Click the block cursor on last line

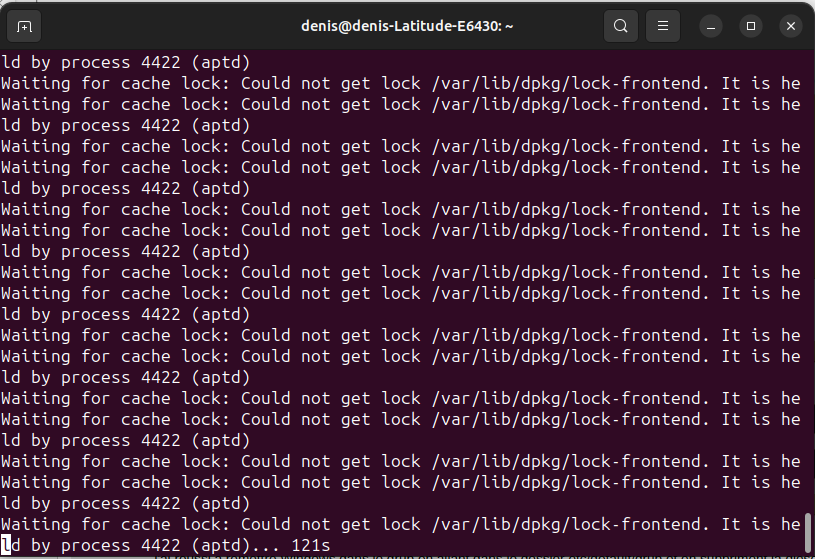point(6,545)
